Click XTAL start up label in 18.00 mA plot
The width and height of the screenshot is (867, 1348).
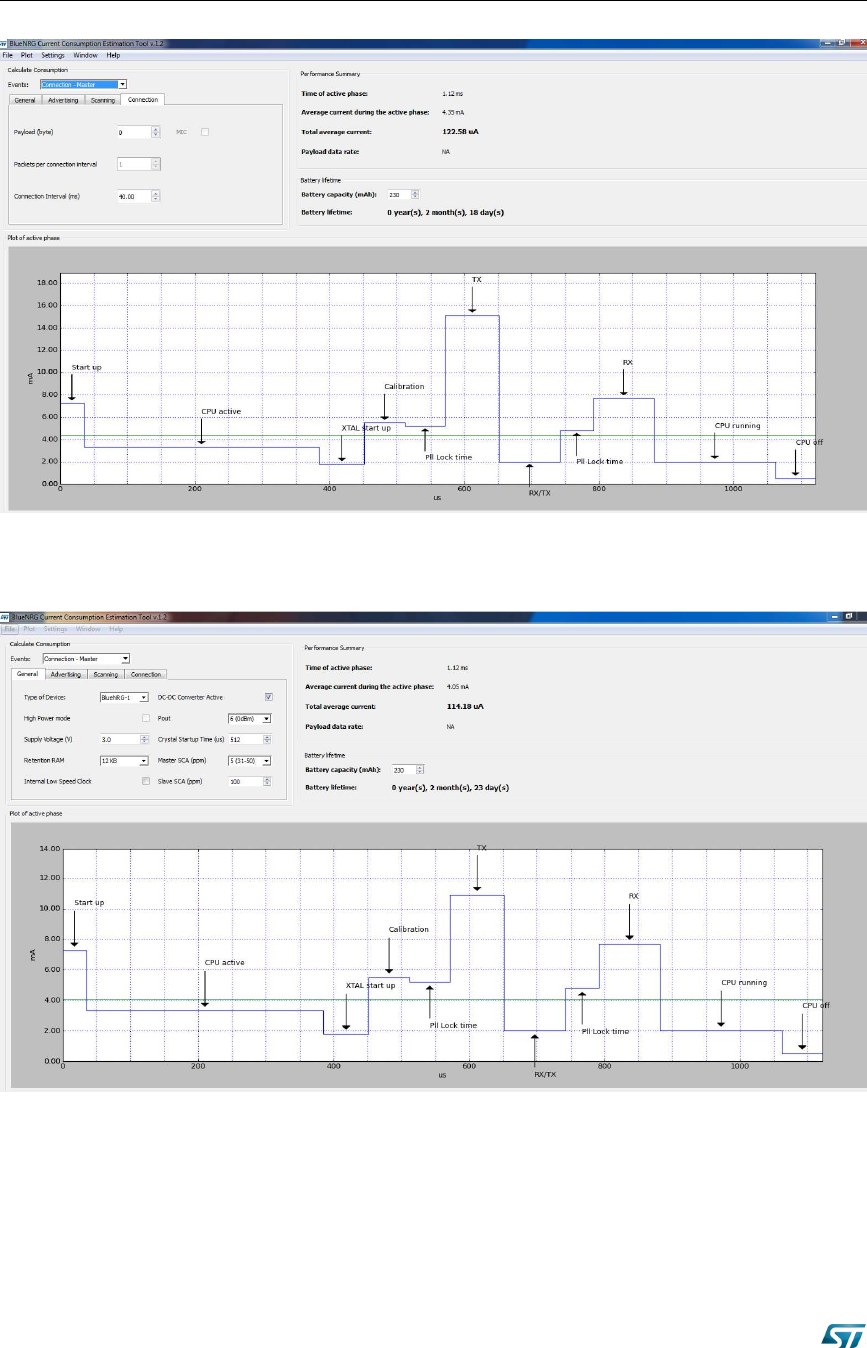click(367, 427)
